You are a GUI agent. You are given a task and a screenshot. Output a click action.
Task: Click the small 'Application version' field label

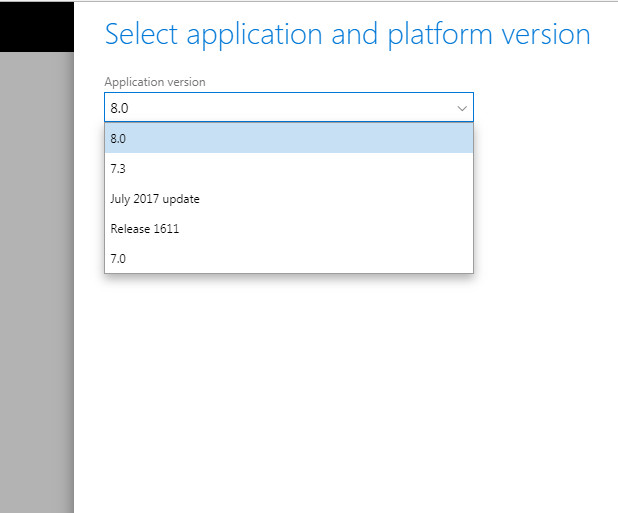(155, 82)
